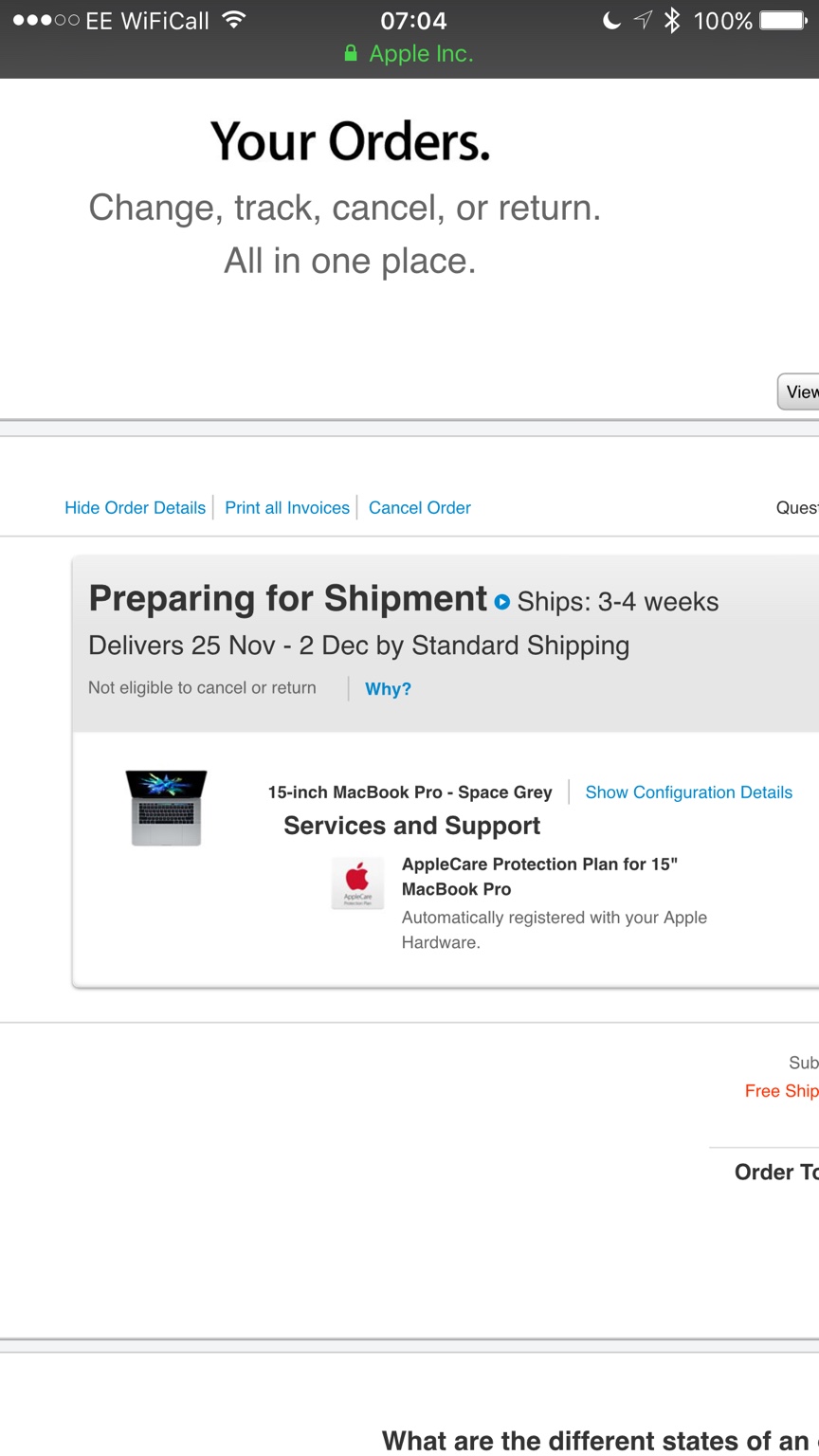819x1456 pixels.
Task: Open the MacBook Pro product thumbnail
Action: pos(166,808)
